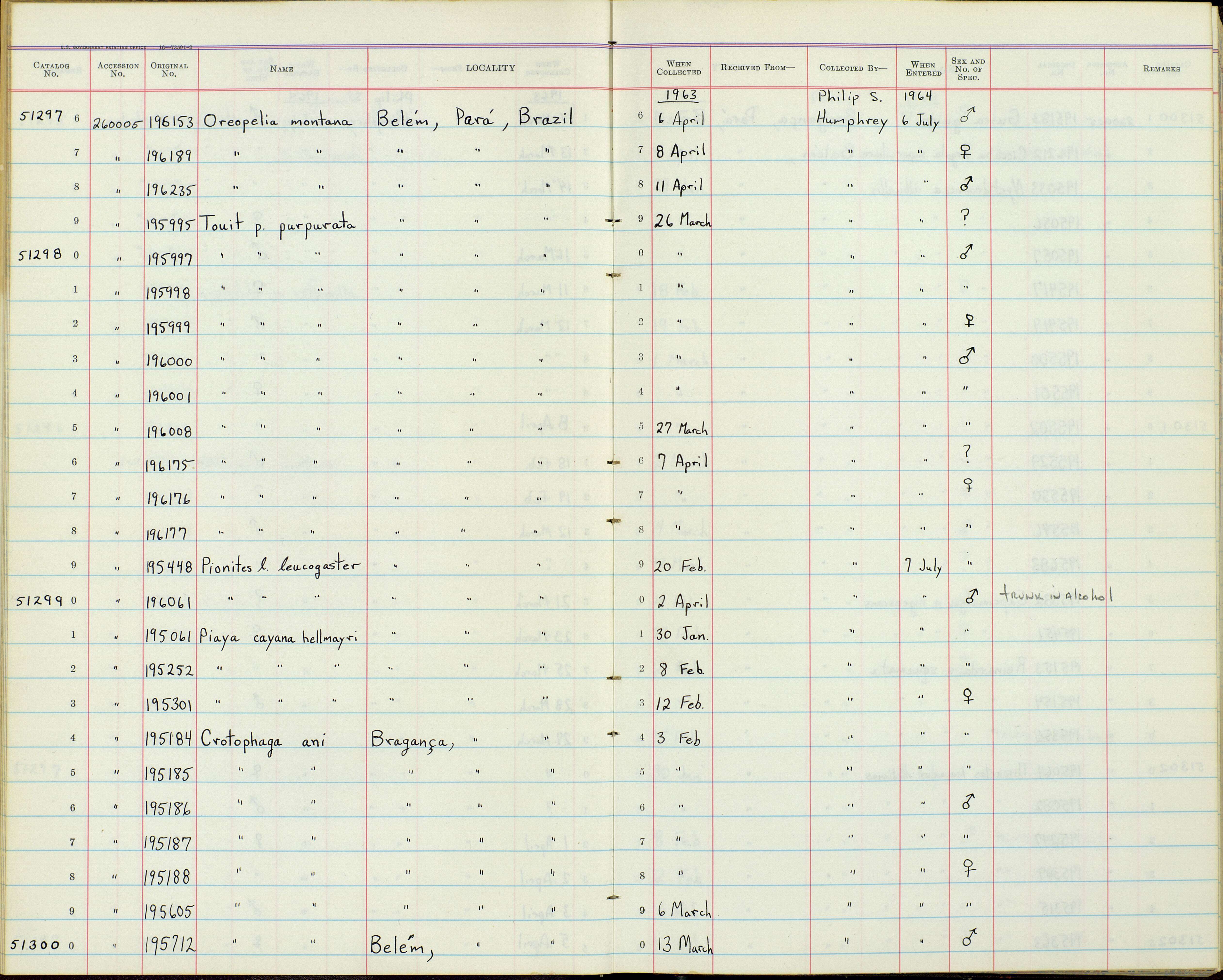Viewport: 1223px width, 980px height.
Task: Click the Sex and No. of Spec. header
Action: click(x=968, y=69)
